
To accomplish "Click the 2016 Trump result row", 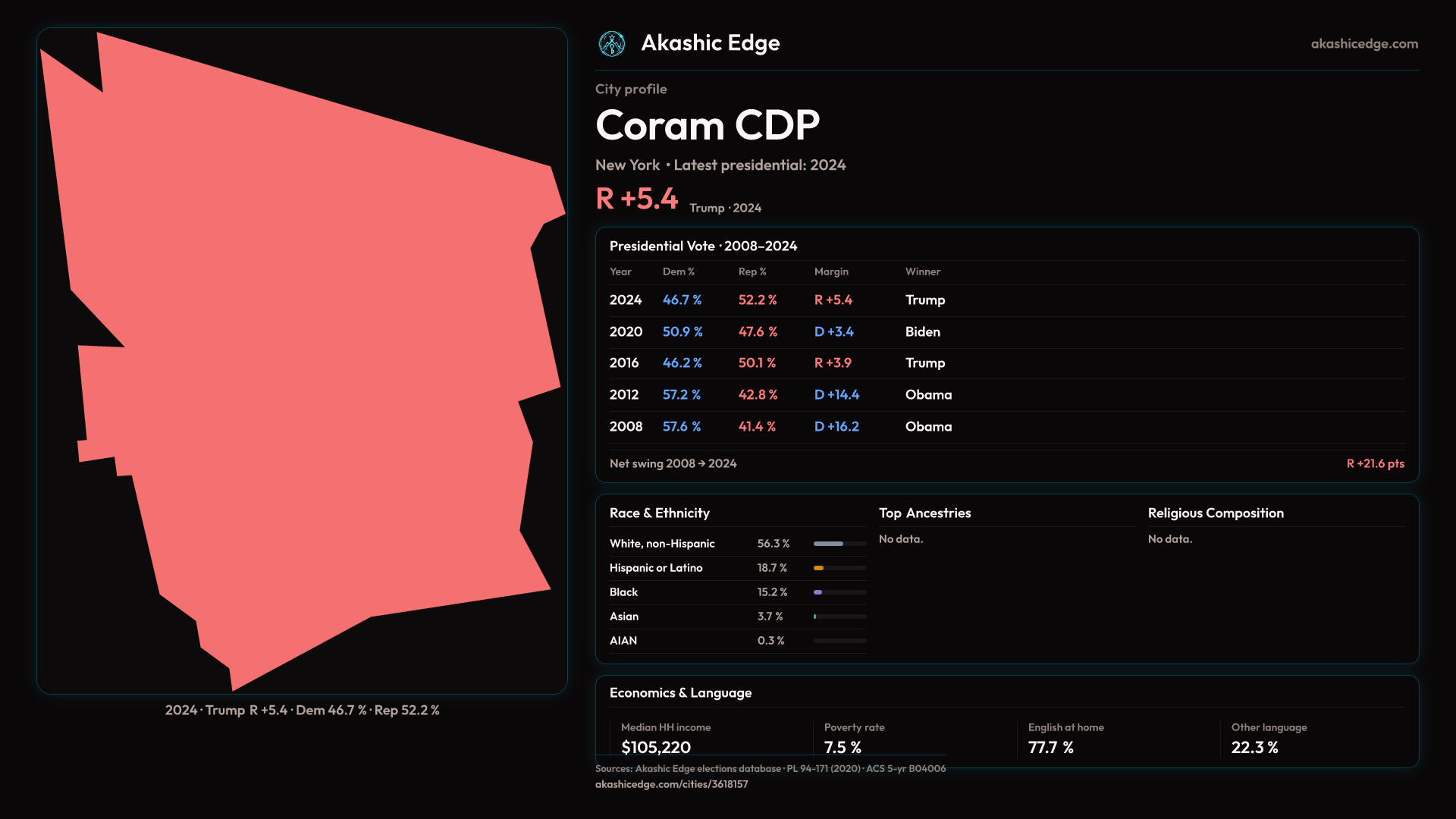I will tap(778, 363).
